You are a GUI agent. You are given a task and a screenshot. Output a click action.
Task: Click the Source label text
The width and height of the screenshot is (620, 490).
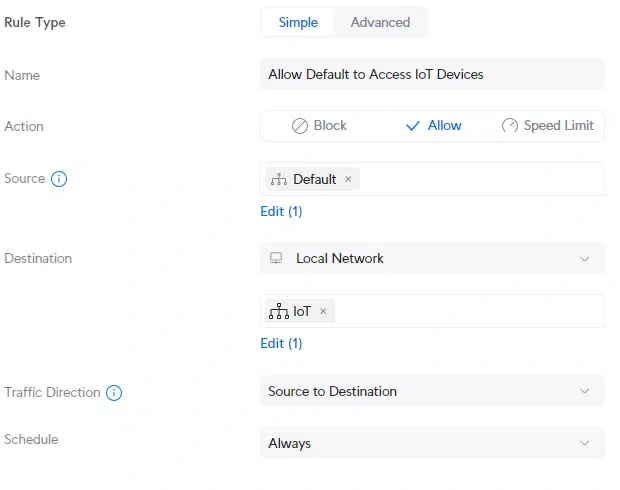coord(25,178)
